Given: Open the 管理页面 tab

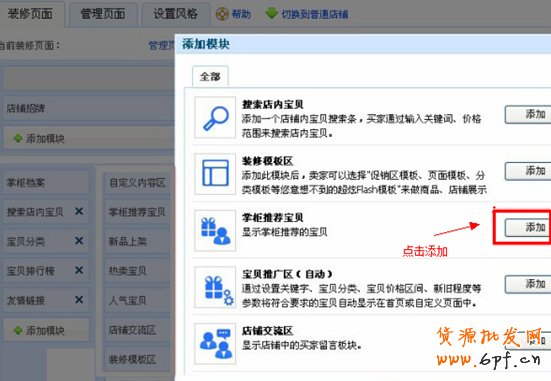Looking at the screenshot, I should [x=103, y=14].
